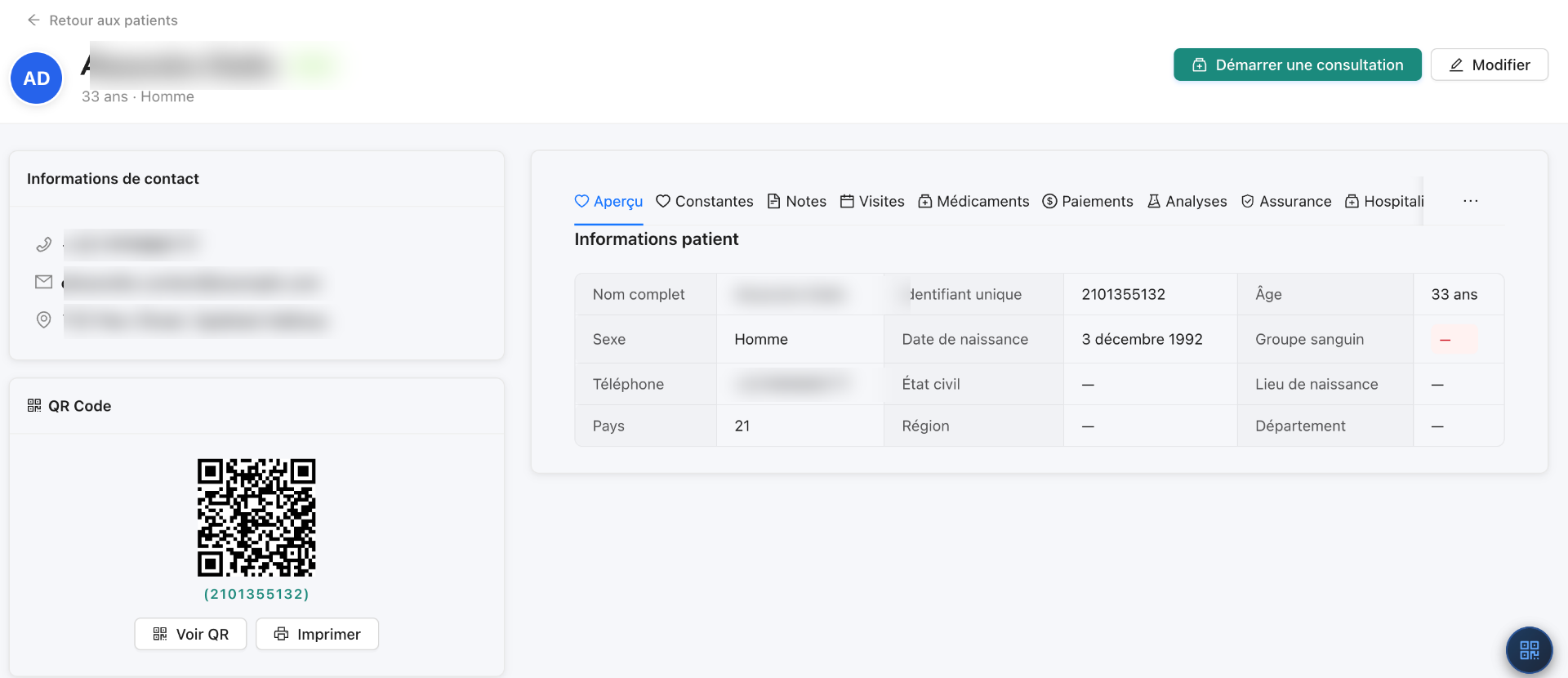The height and width of the screenshot is (678, 1568).
Task: Print the QR code with Imprimer
Action: click(317, 634)
